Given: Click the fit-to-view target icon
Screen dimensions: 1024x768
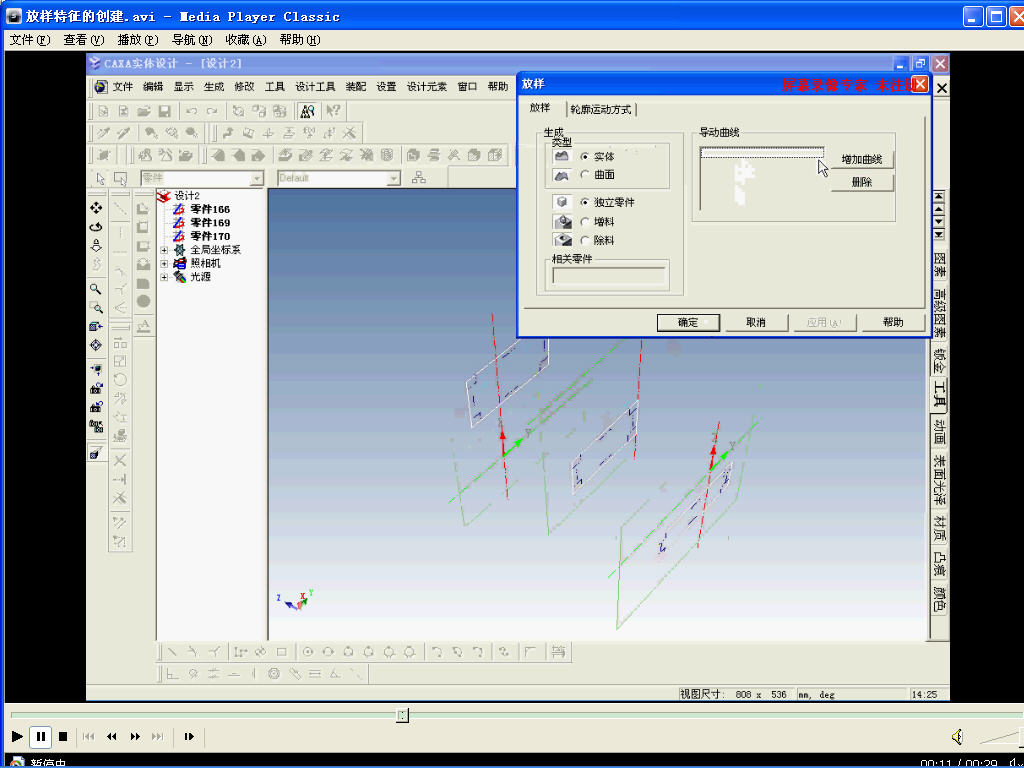Looking at the screenshot, I should [96, 345].
